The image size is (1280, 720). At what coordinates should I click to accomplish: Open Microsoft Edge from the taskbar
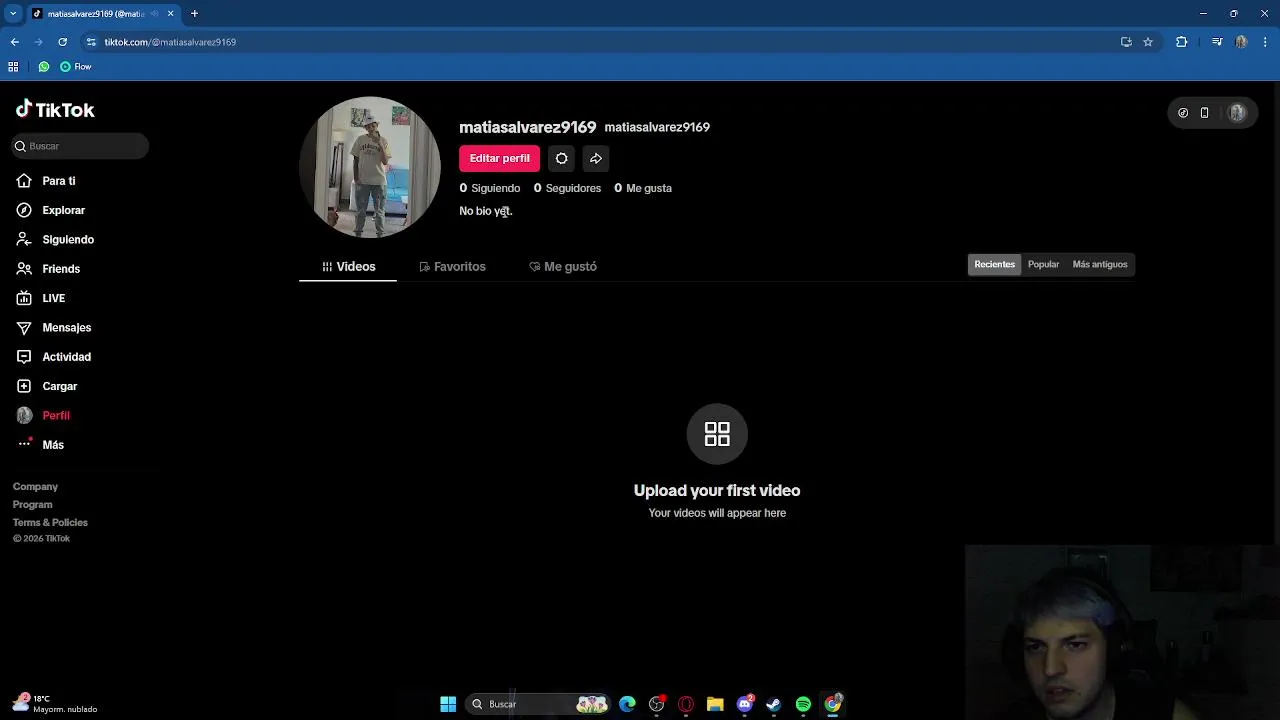tap(627, 704)
